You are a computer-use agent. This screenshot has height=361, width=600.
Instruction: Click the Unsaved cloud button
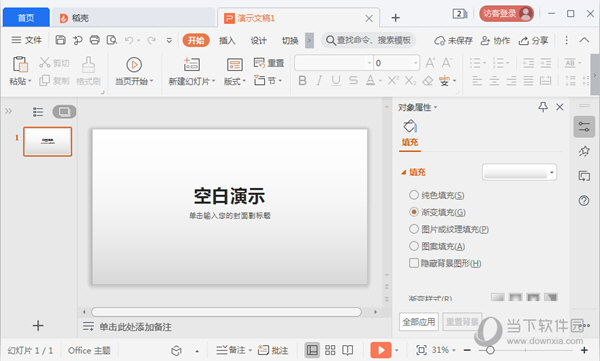[x=453, y=40]
